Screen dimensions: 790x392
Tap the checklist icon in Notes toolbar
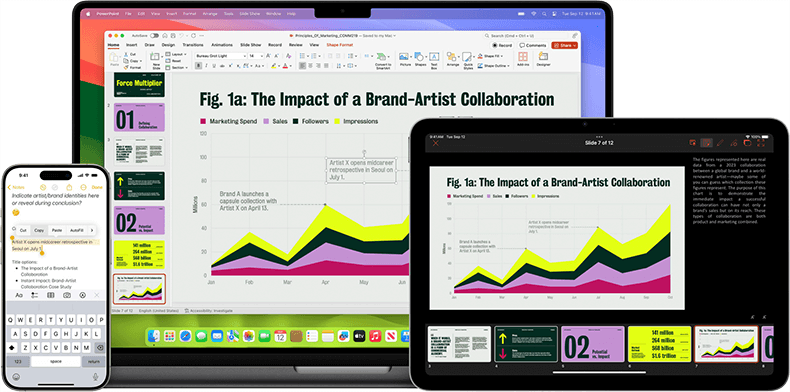[x=35, y=295]
